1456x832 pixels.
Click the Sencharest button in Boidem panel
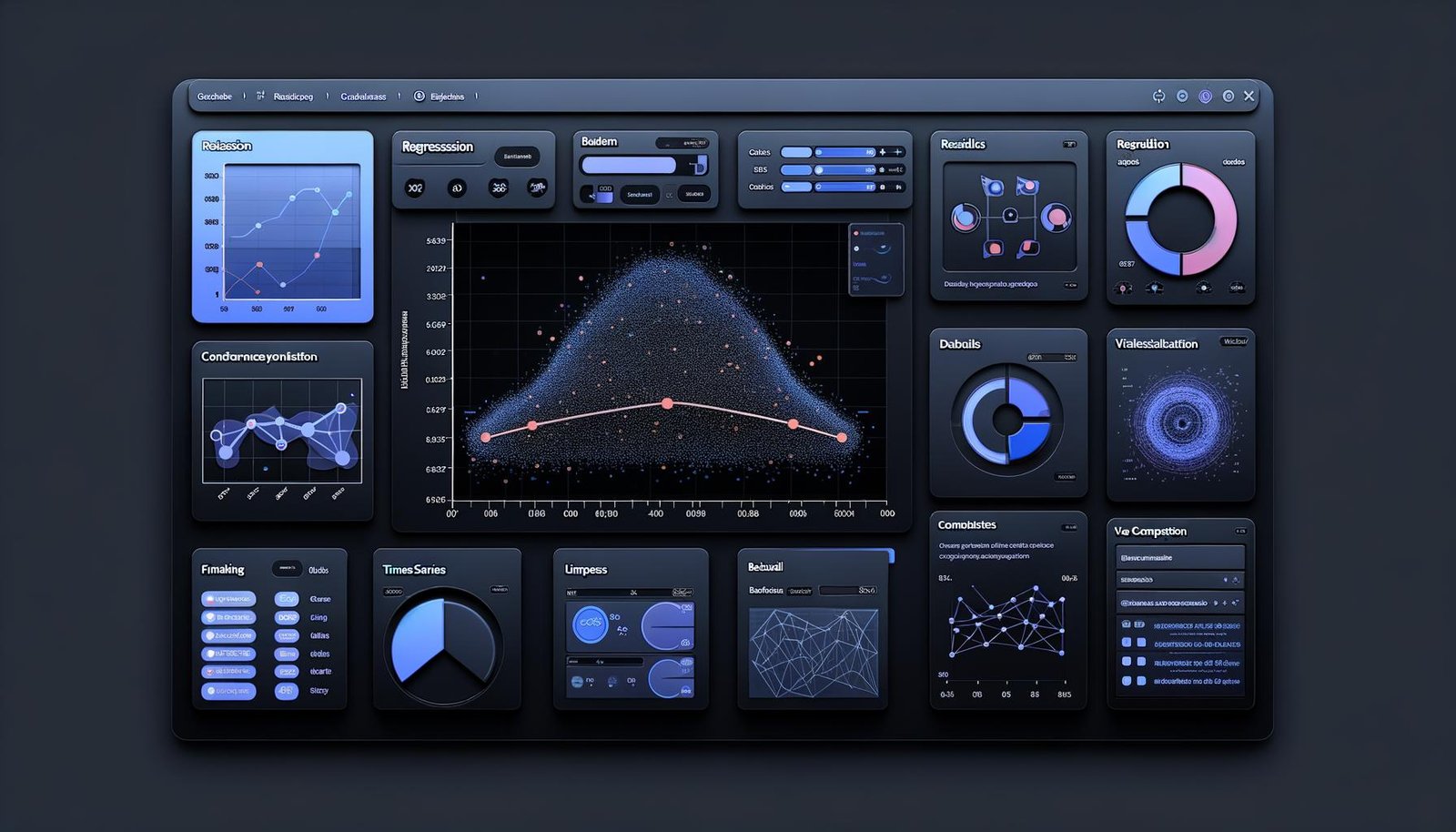point(640,195)
